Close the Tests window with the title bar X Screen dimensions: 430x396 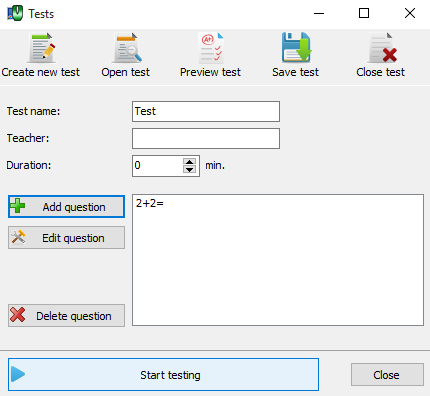(x=410, y=13)
